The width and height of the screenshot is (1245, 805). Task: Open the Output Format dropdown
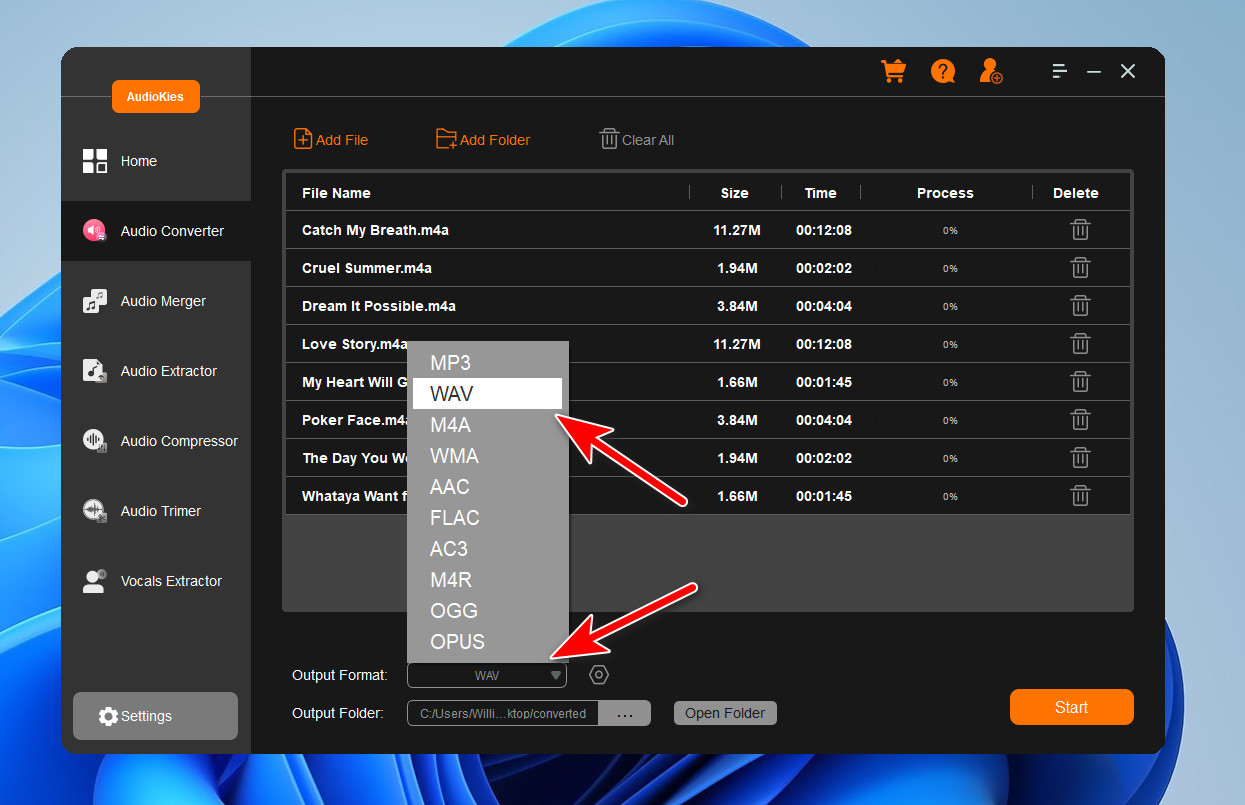[x=487, y=675]
